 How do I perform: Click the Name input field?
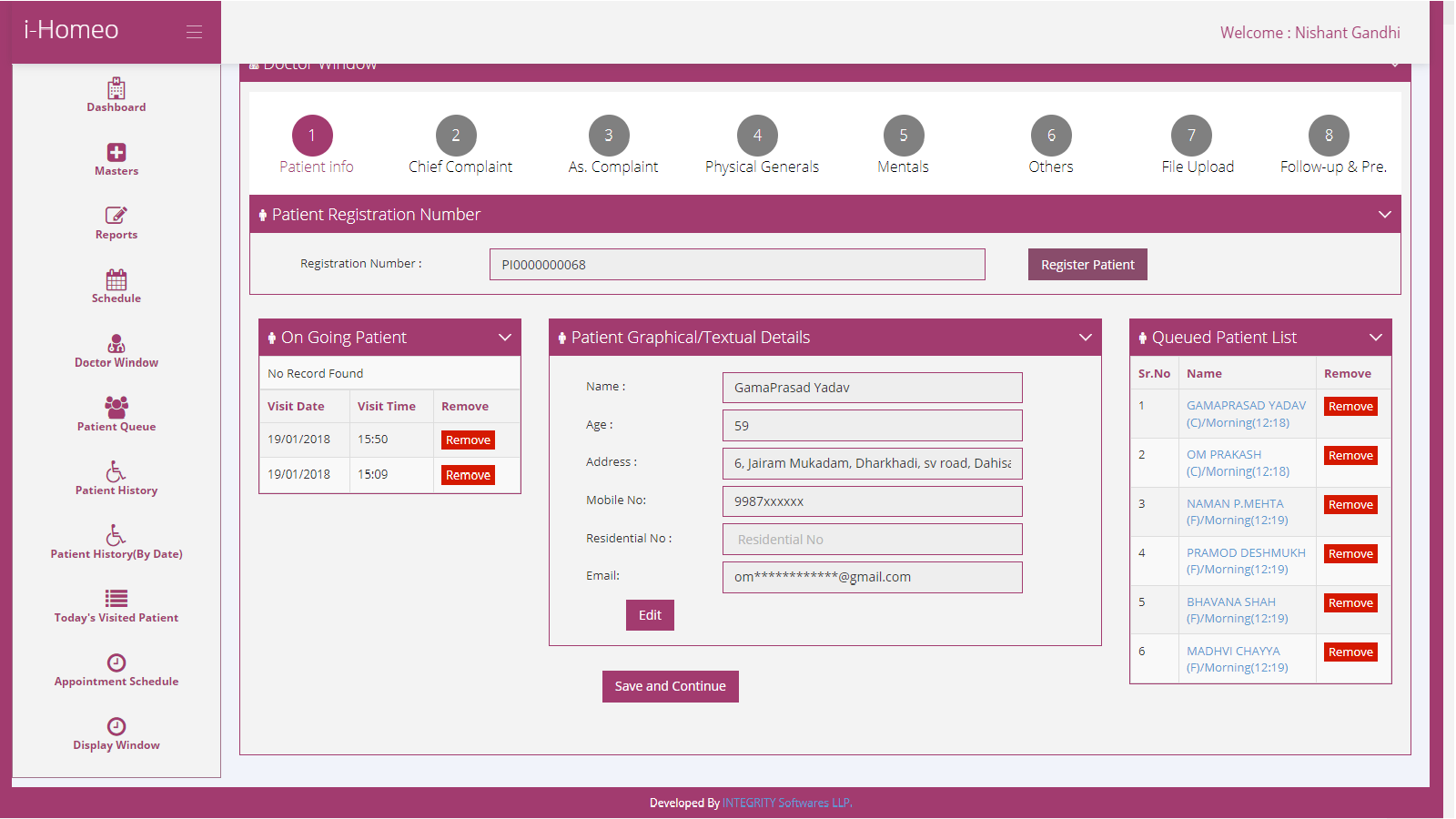coord(872,388)
